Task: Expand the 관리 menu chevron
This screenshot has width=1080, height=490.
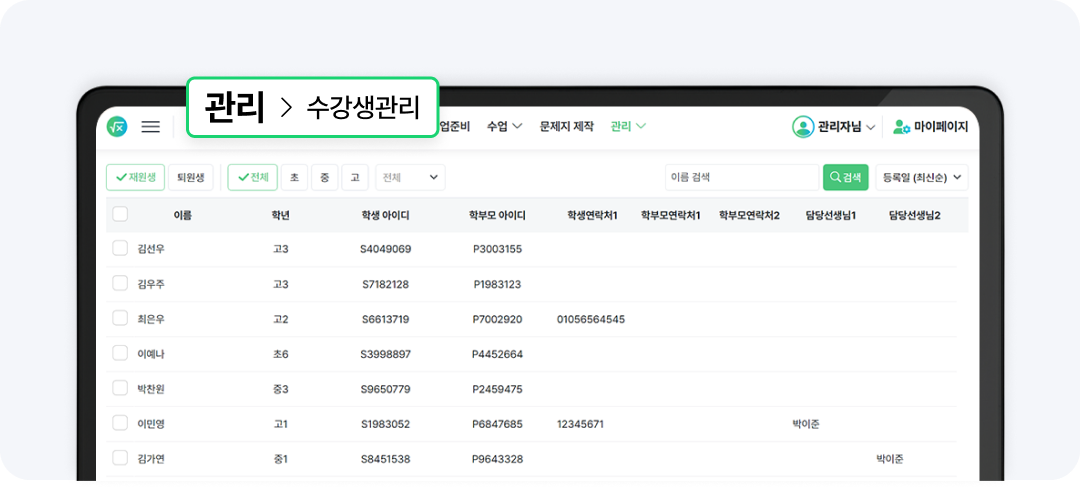Action: coord(641,127)
